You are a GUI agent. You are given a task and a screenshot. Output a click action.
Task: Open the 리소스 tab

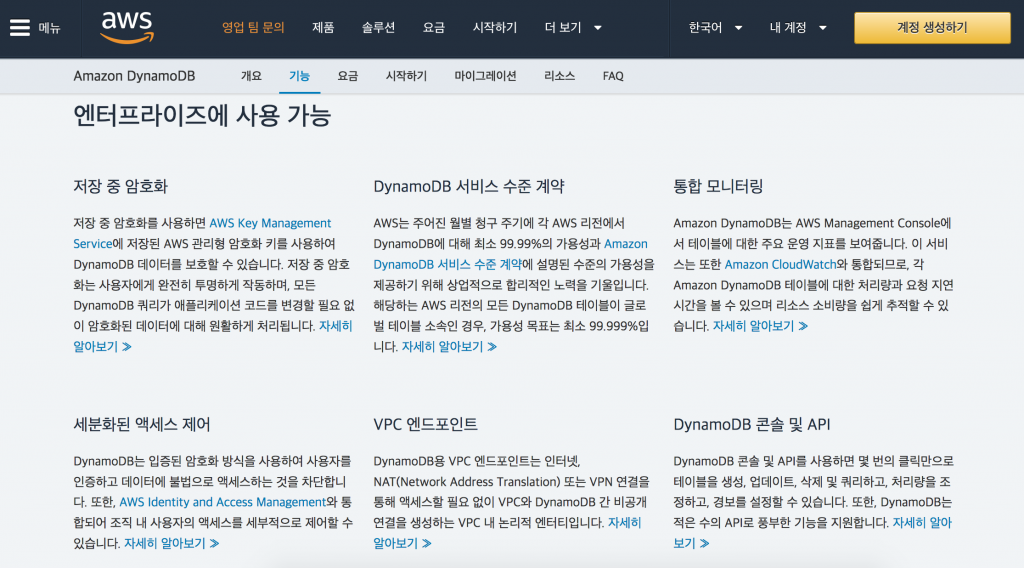point(559,76)
